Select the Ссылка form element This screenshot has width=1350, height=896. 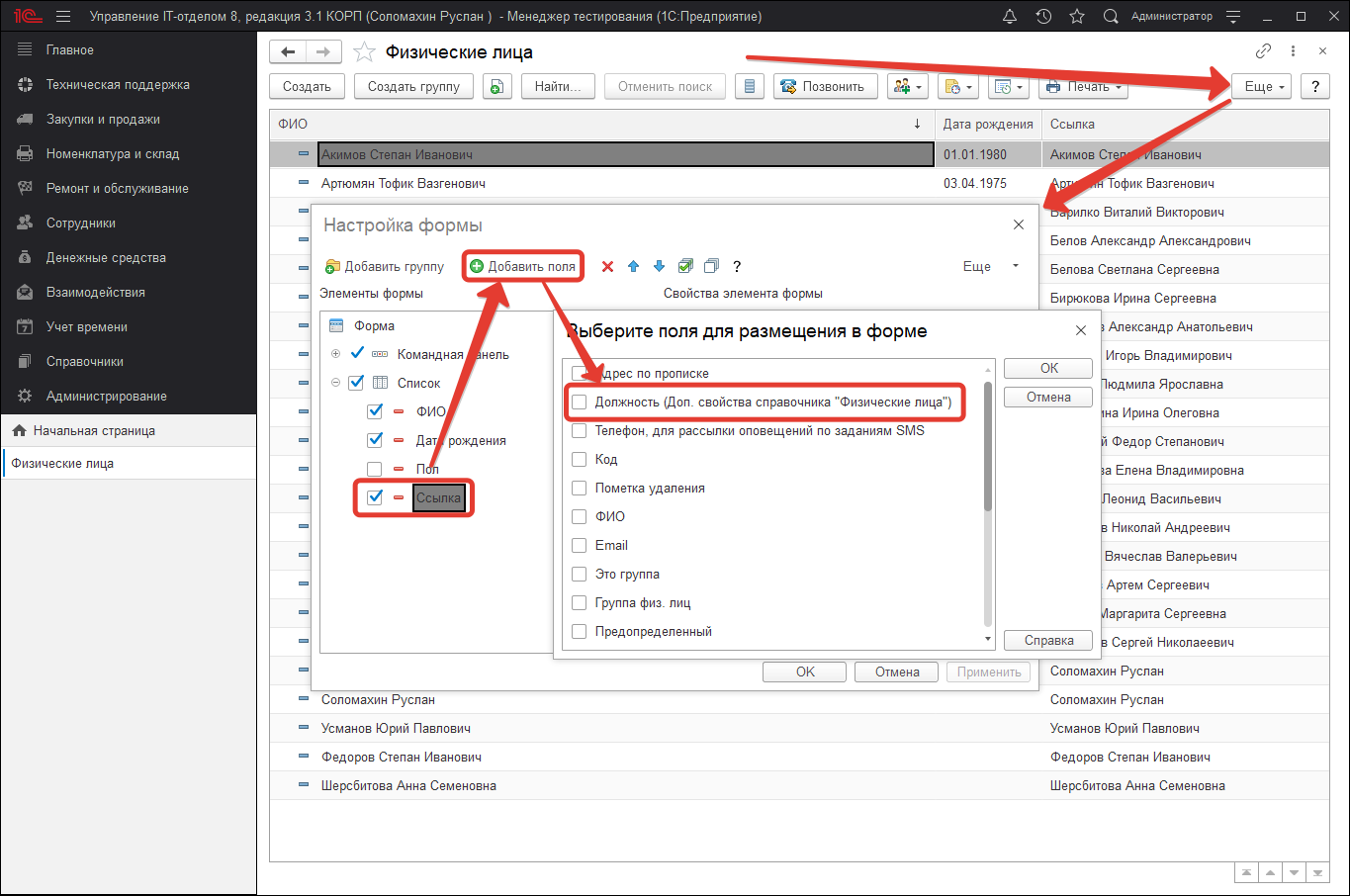pos(438,497)
